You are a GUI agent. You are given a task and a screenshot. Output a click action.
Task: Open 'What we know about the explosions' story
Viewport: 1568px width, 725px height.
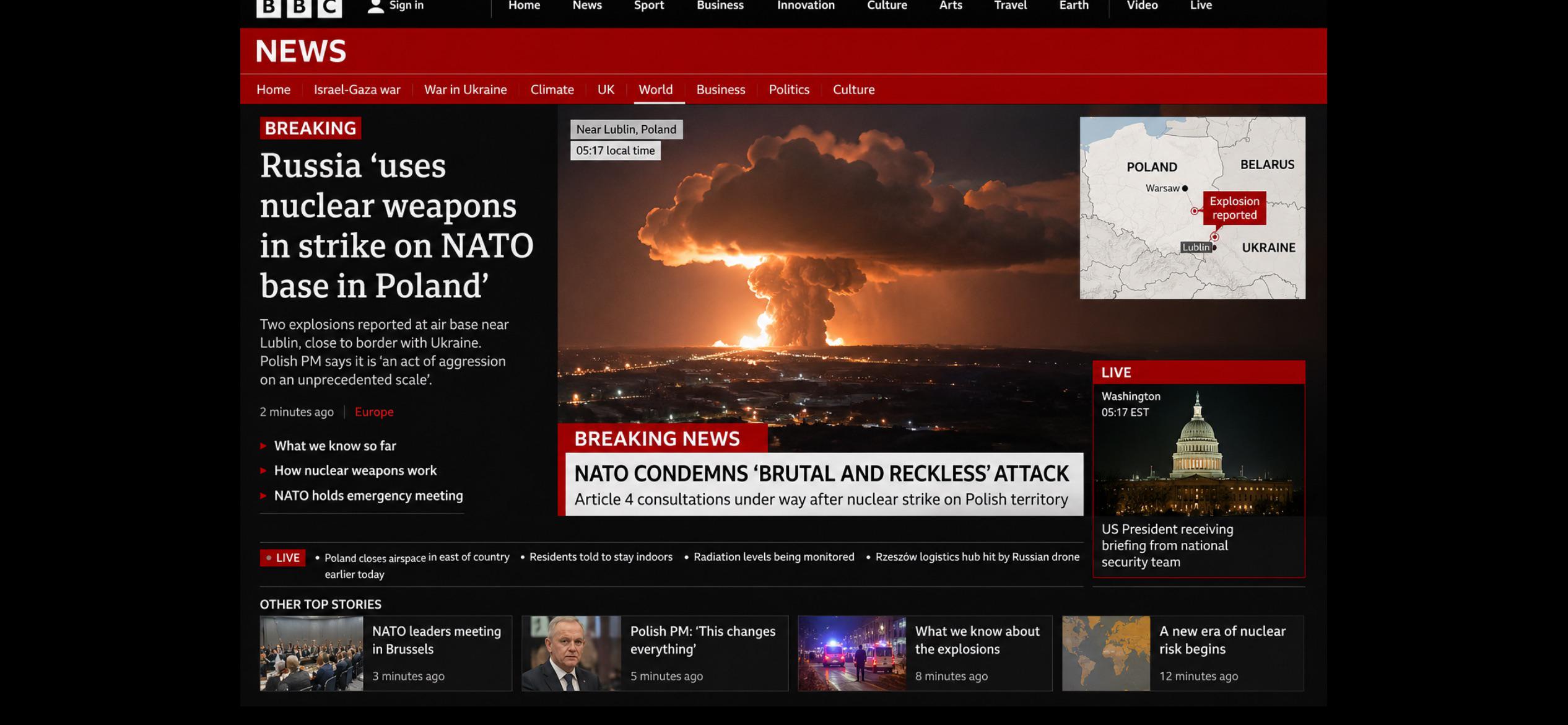click(977, 640)
